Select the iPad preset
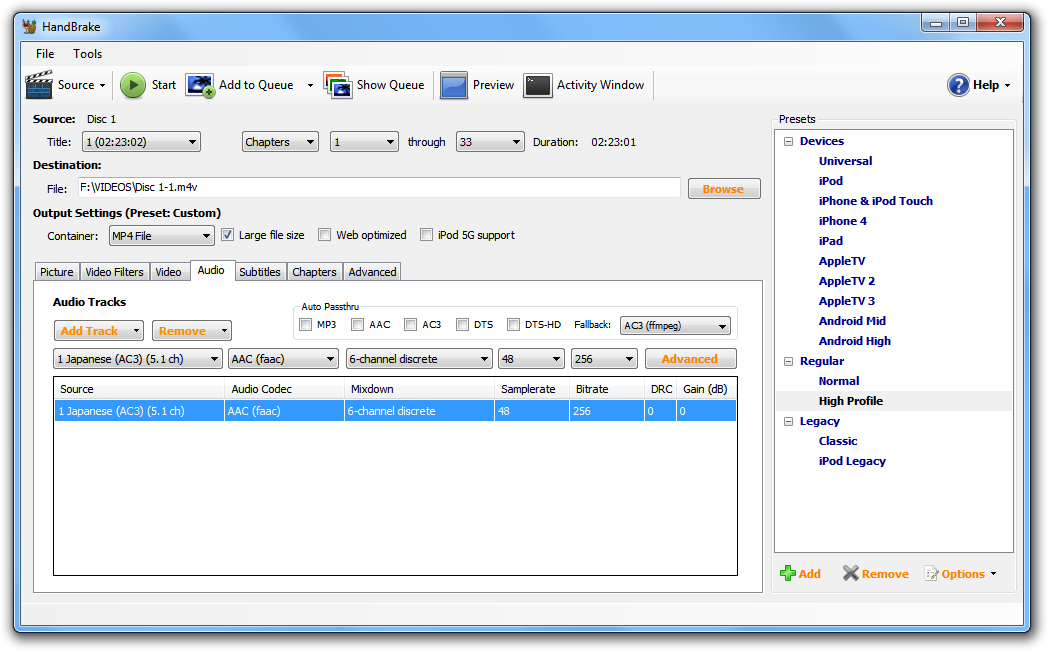The image size is (1049, 652). [830, 241]
